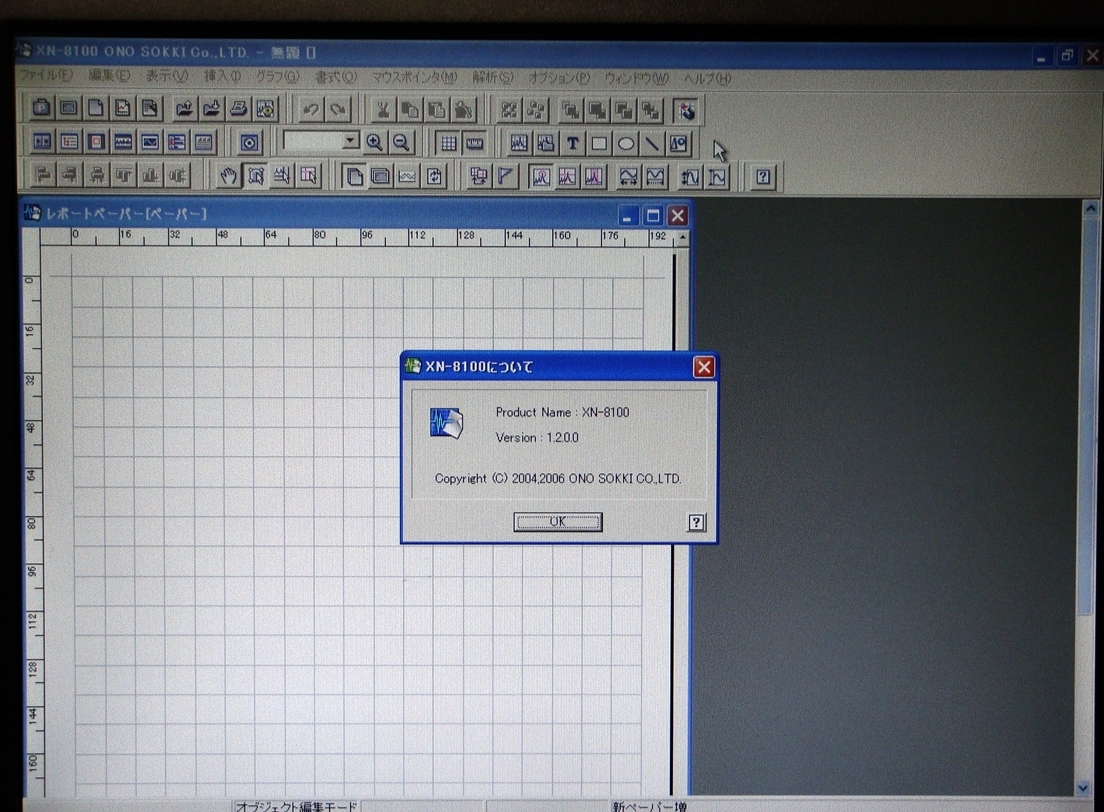Toggle the ruler display button
The height and width of the screenshot is (812, 1104).
(475, 144)
